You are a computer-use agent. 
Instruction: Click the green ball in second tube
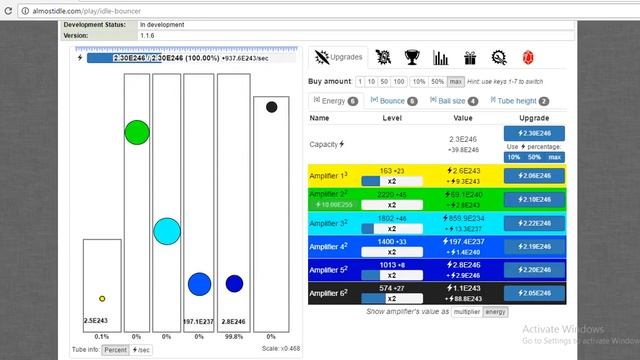click(x=137, y=132)
